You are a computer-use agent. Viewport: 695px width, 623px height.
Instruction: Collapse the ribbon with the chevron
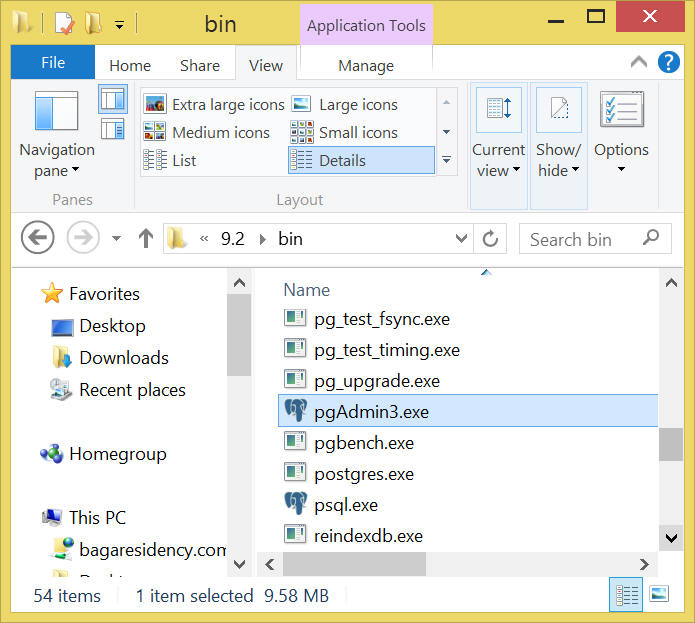(x=639, y=62)
